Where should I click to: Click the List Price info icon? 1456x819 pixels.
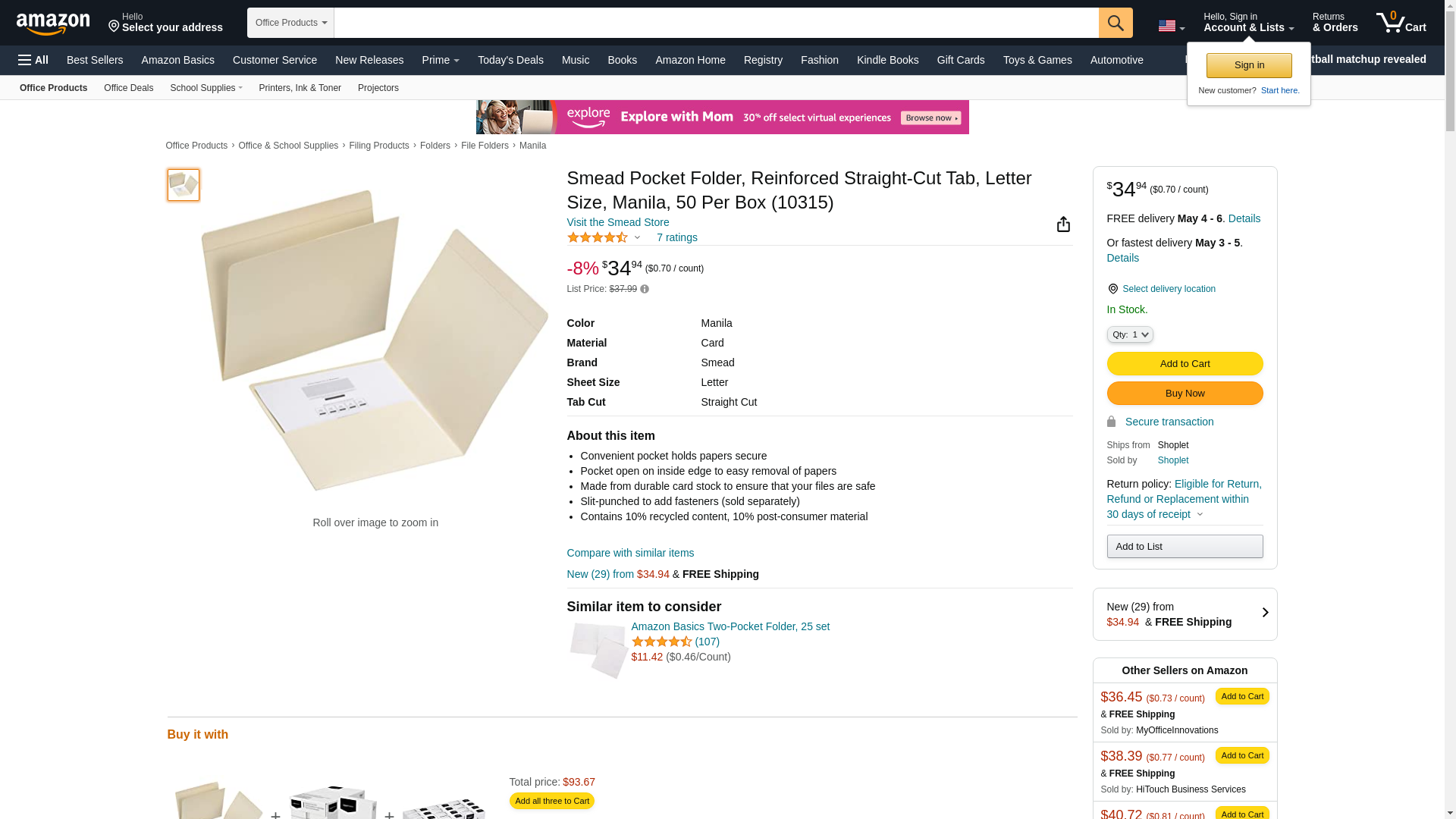coord(645,289)
